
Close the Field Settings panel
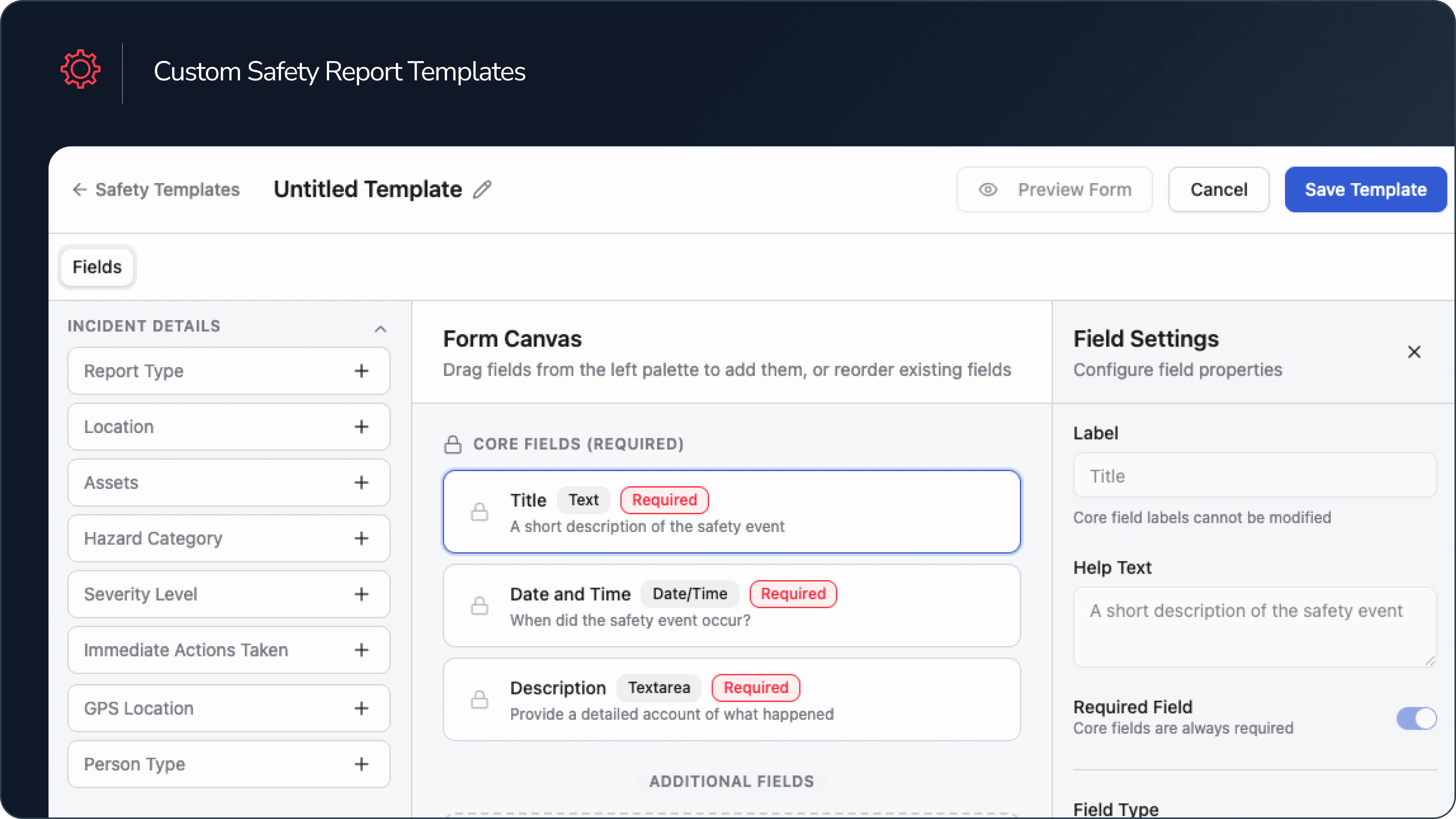1415,351
